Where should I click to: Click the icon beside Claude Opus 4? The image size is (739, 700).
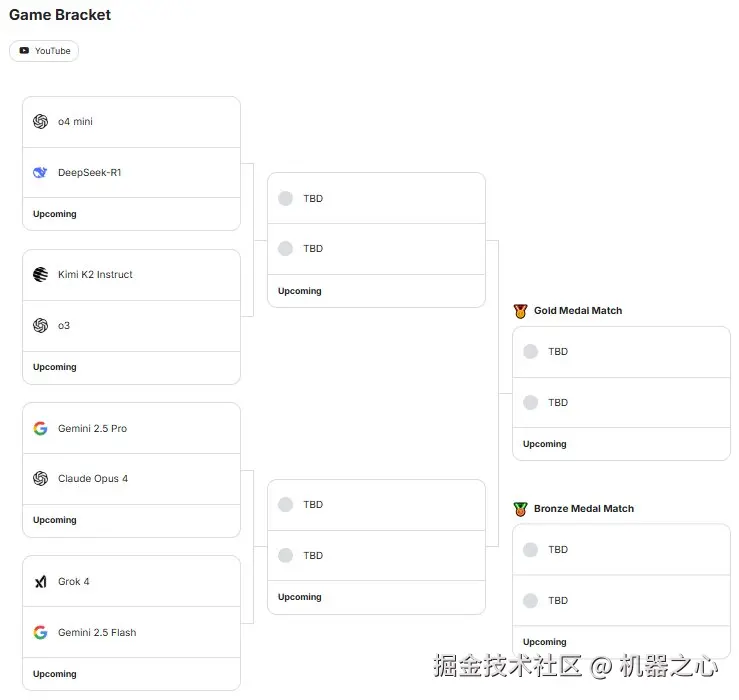click(x=41, y=479)
